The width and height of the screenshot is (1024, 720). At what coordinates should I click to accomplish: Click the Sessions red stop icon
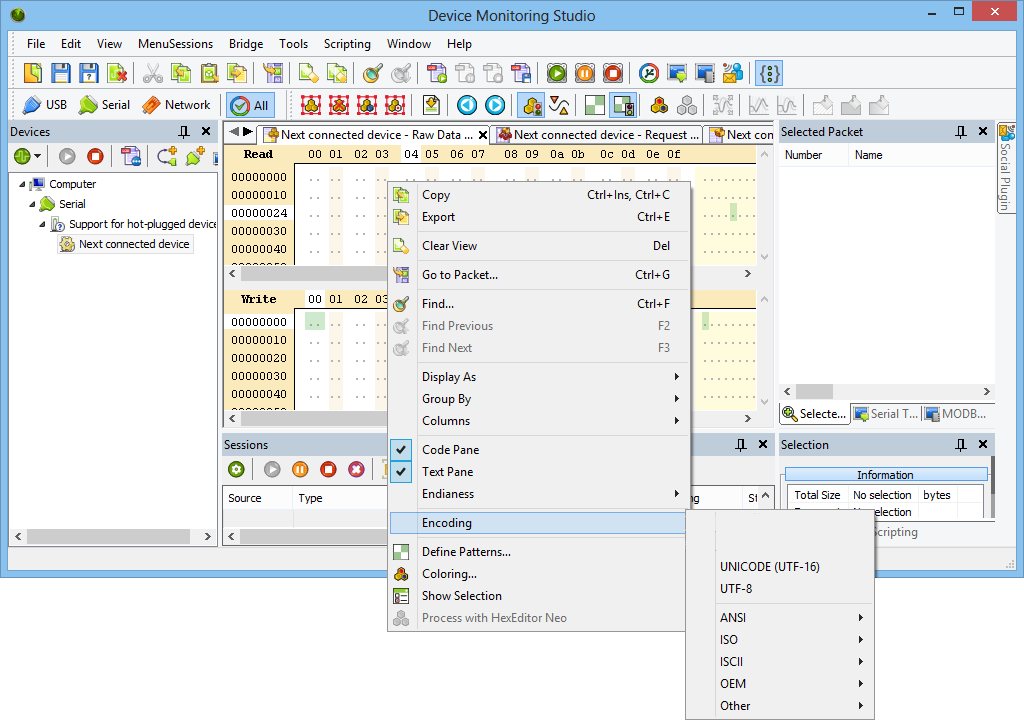click(x=328, y=469)
